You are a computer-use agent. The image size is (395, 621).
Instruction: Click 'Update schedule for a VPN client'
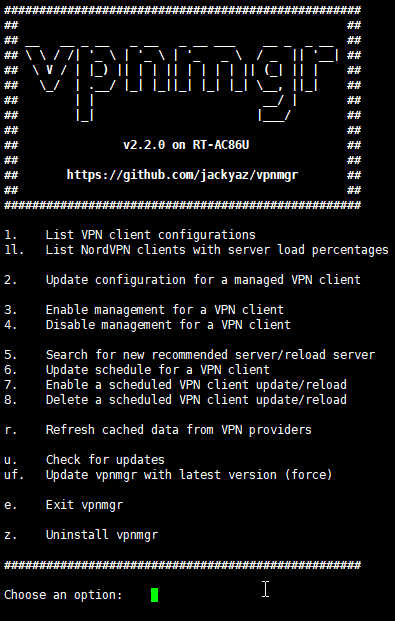pyautogui.click(x=158, y=370)
